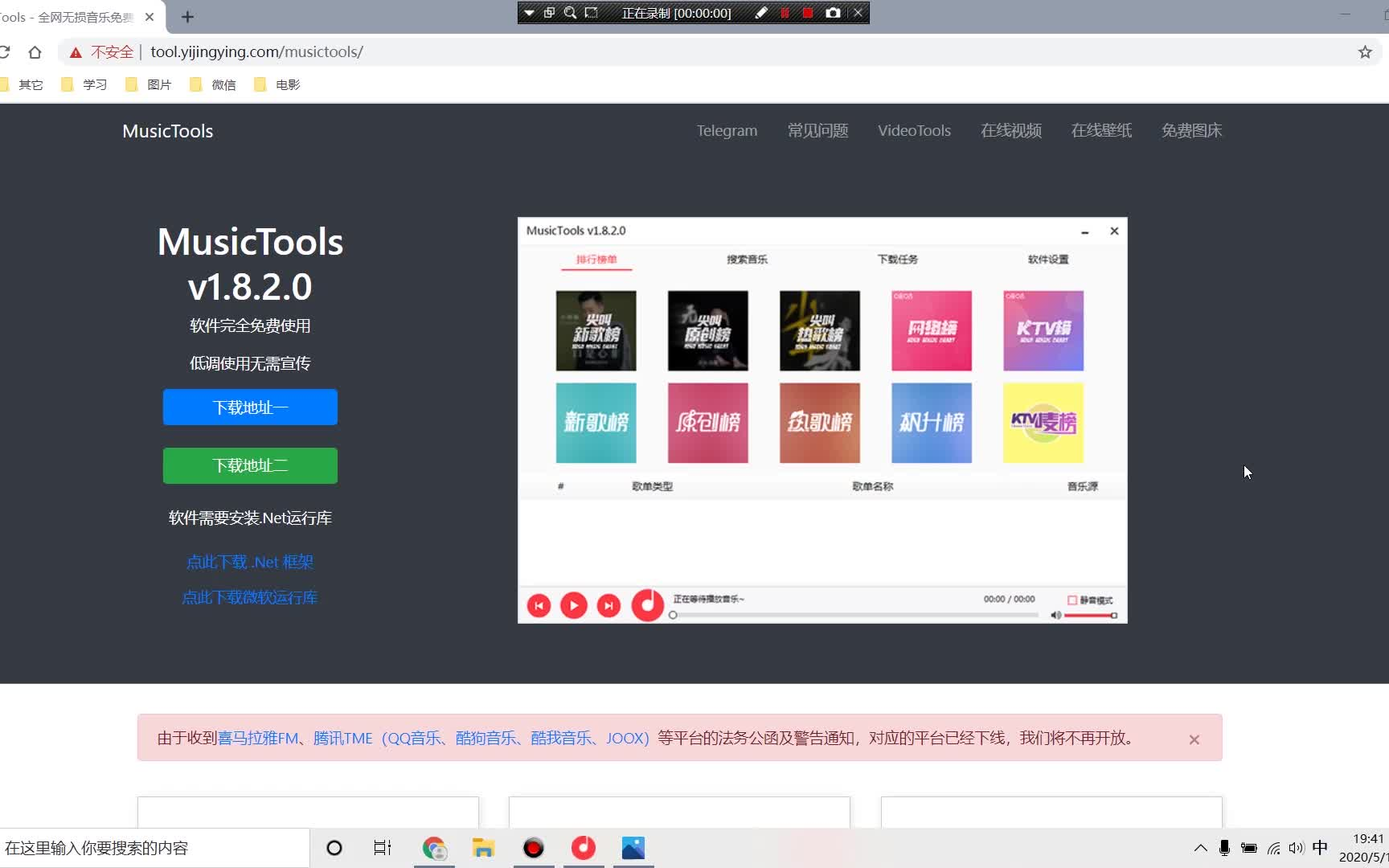Image resolution: width=1389 pixels, height=868 pixels.
Task: Click the red music note disc icon
Action: point(647,605)
